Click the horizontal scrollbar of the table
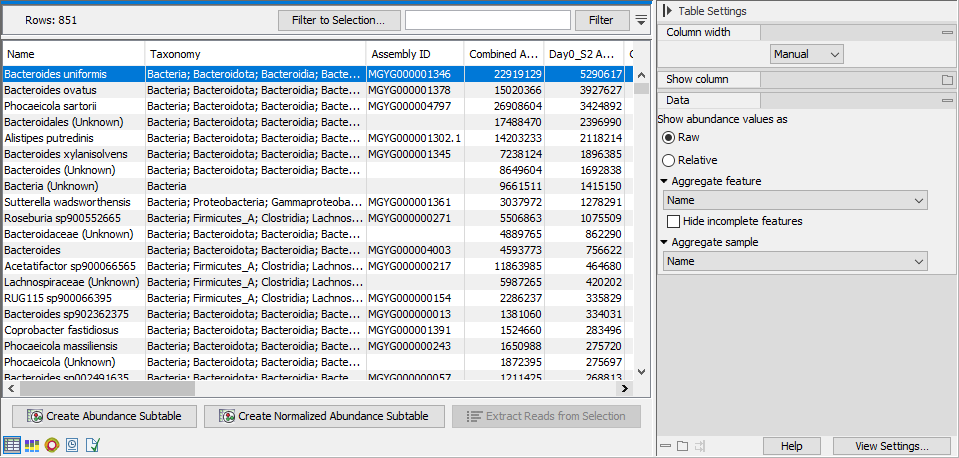Screen dimensions: 959x458 (x=300, y=389)
